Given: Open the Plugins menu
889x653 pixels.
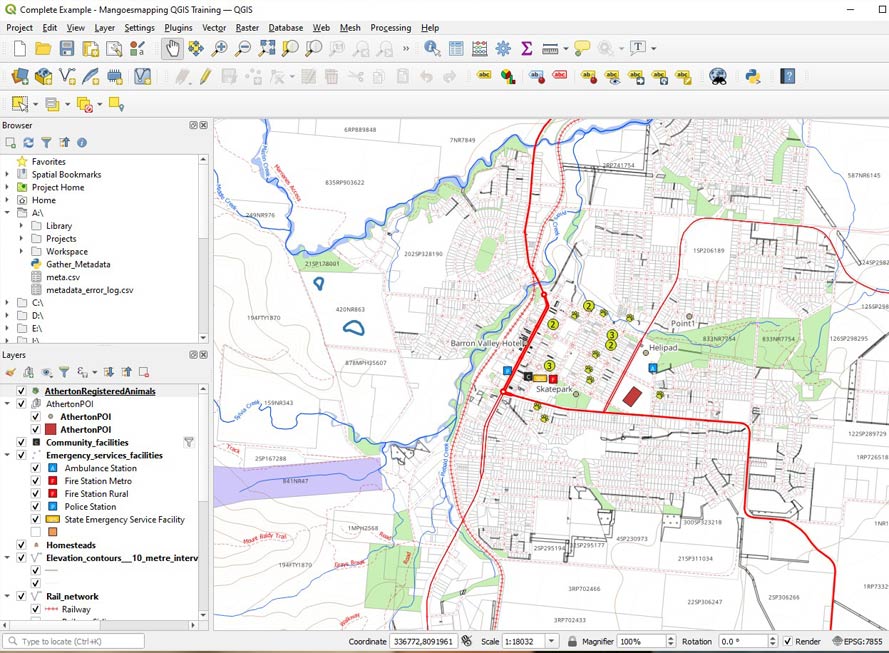Looking at the screenshot, I should (178, 28).
